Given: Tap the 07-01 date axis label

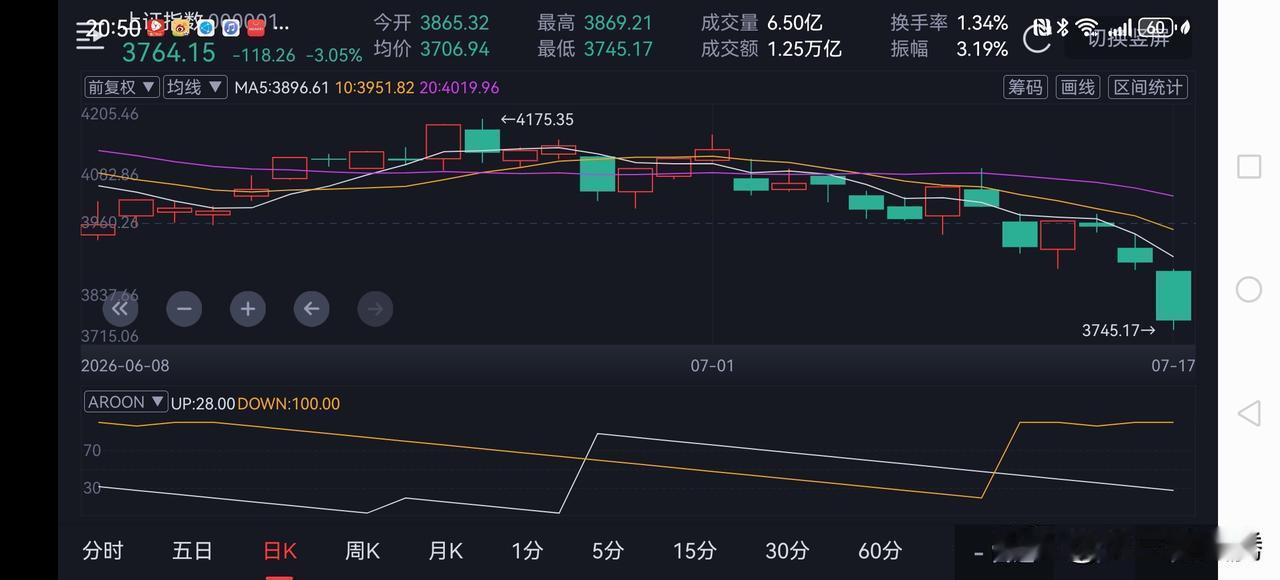Looking at the screenshot, I should [x=712, y=366].
